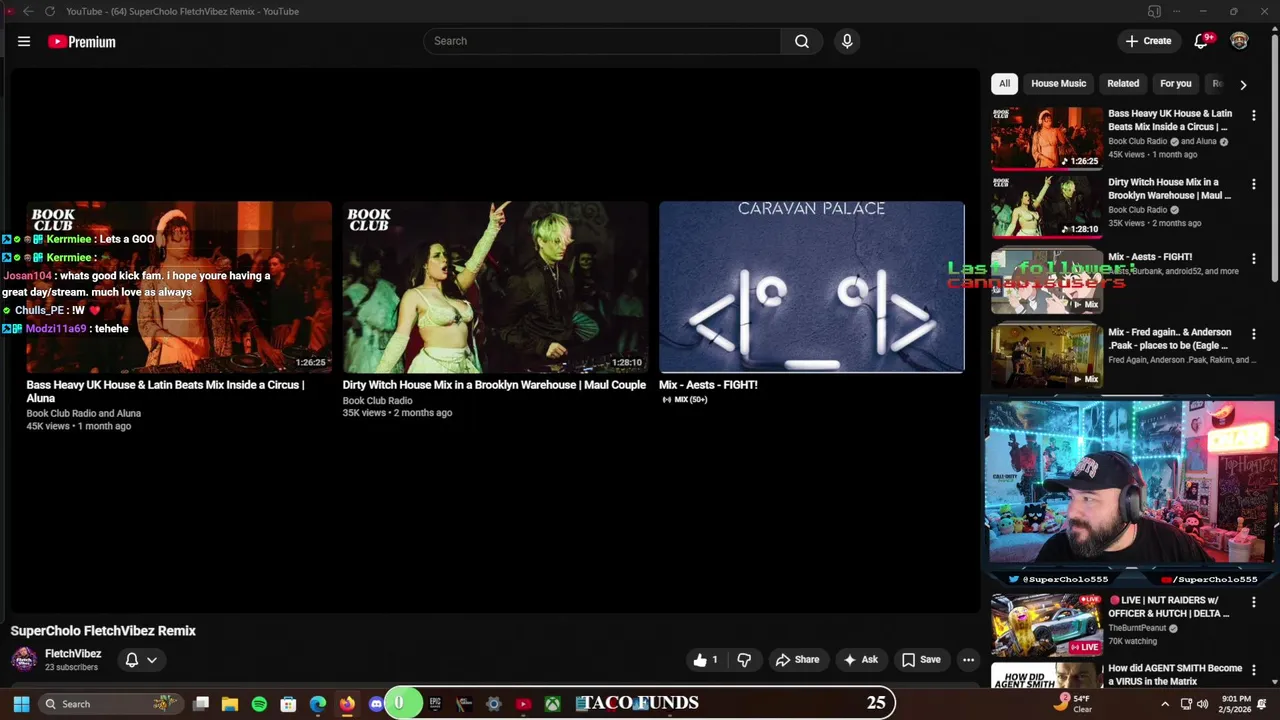Viewport: 1280px width, 720px height.
Task: Click the Ask button
Action: point(860,660)
